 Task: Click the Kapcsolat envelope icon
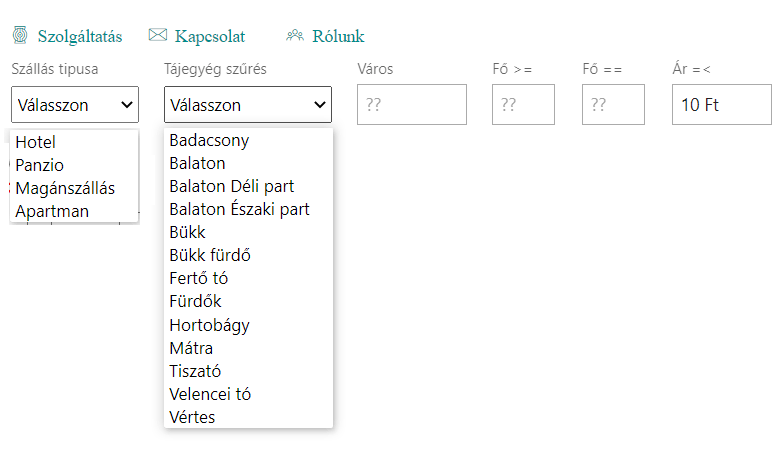[157, 36]
